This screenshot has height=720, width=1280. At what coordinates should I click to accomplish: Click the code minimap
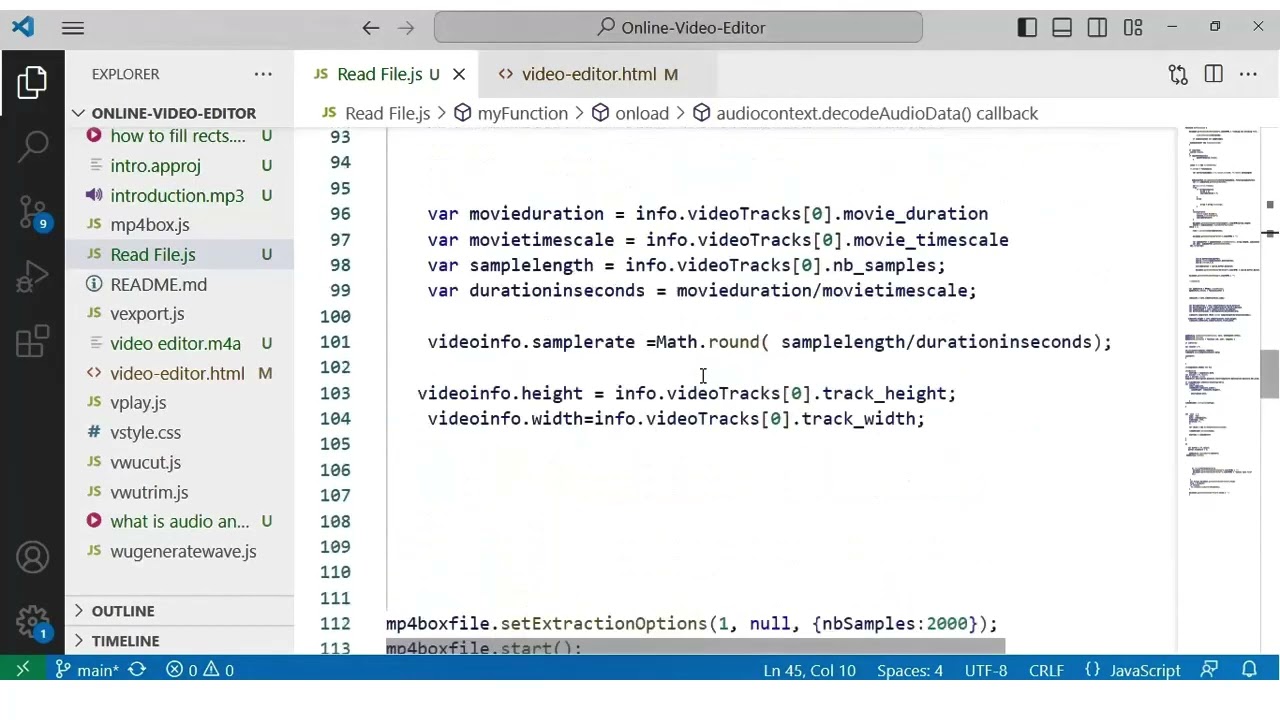[x=1221, y=310]
